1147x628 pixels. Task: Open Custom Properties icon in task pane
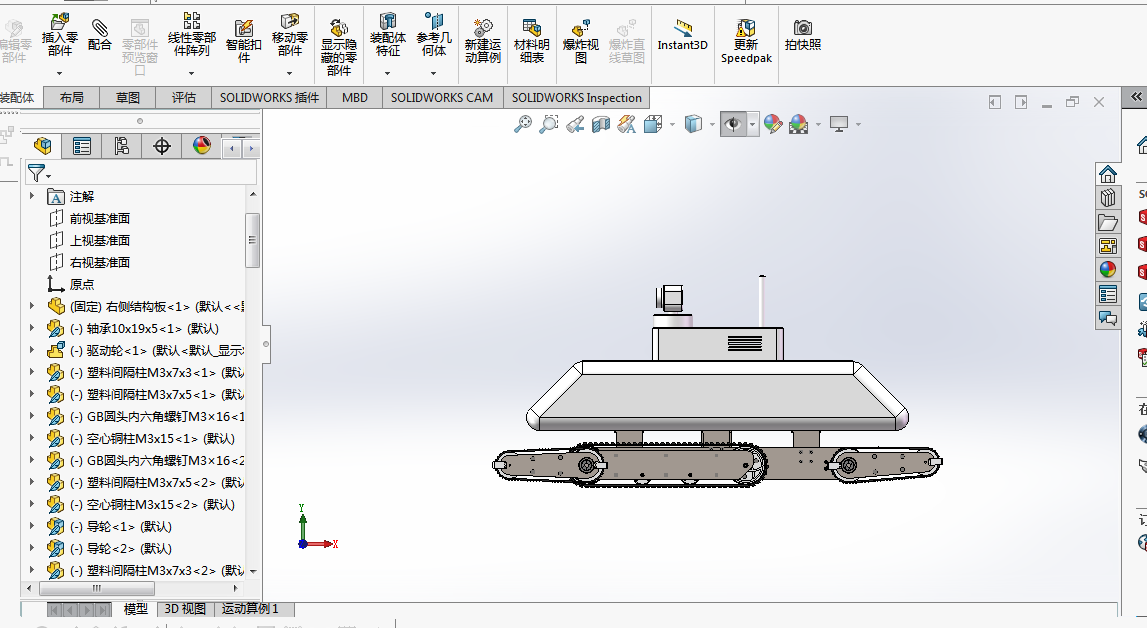click(1107, 294)
